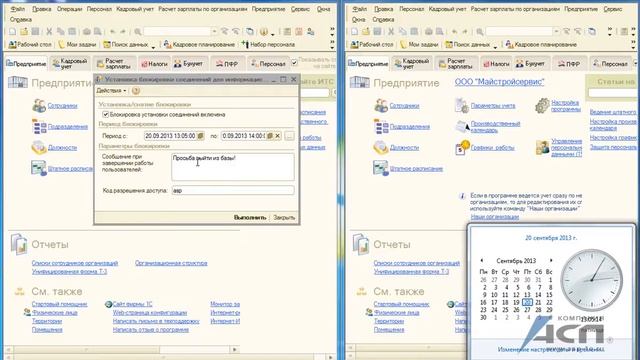
Task: Switch to Налоги tab in left window
Action: coord(154,64)
